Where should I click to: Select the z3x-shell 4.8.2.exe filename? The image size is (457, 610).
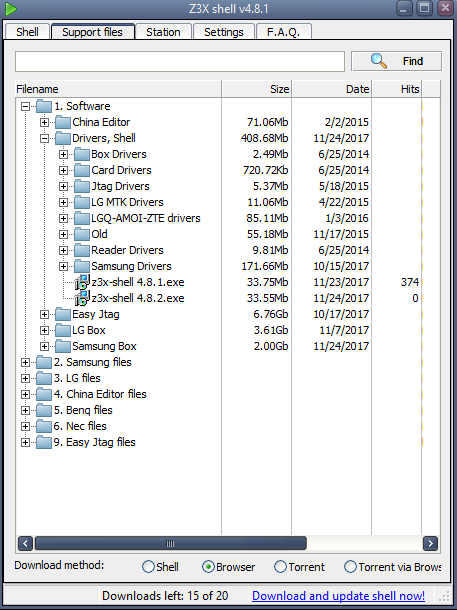point(138,298)
